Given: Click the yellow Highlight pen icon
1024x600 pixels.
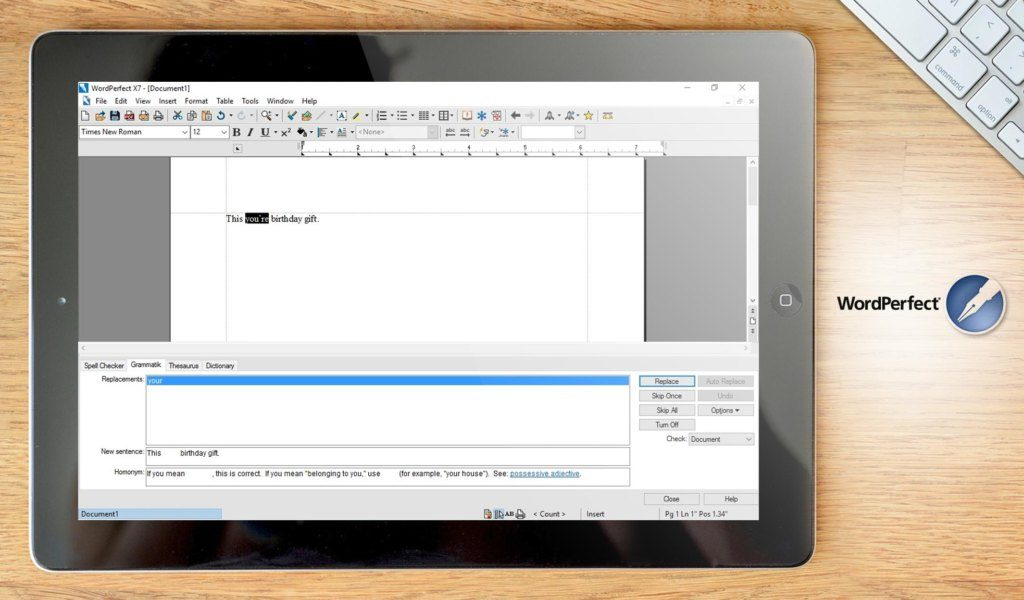Looking at the screenshot, I should 357,116.
